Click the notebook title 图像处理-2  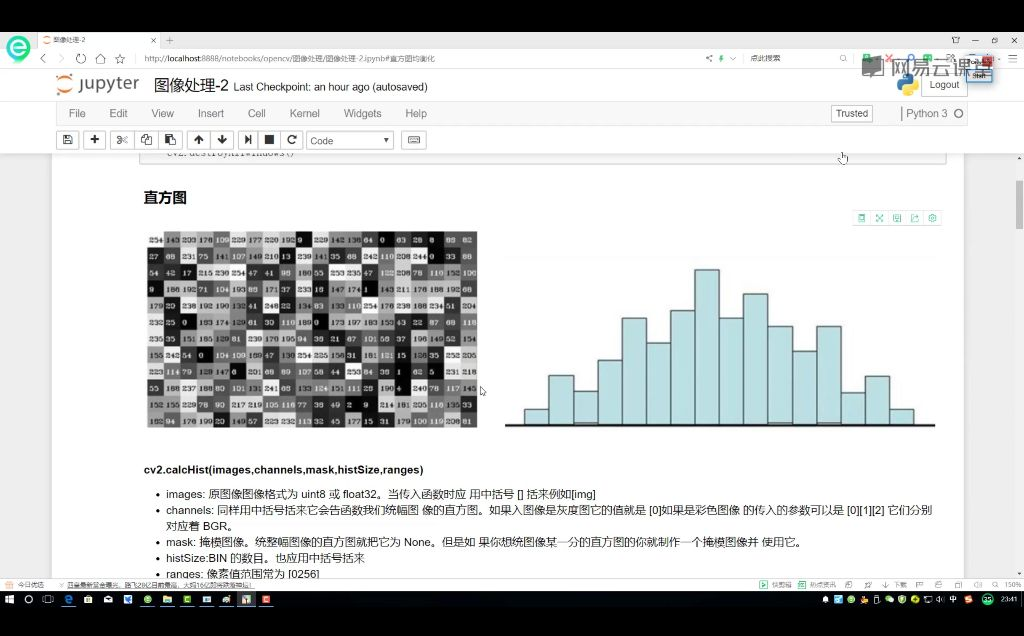[x=191, y=86]
